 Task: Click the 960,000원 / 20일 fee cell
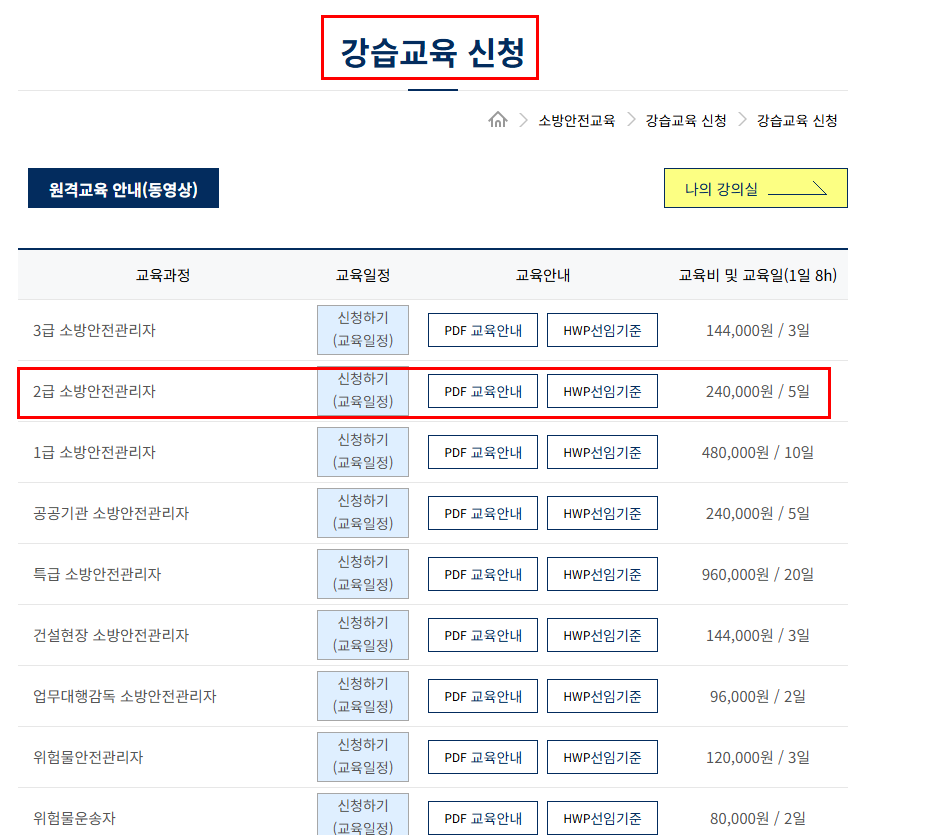click(x=757, y=574)
